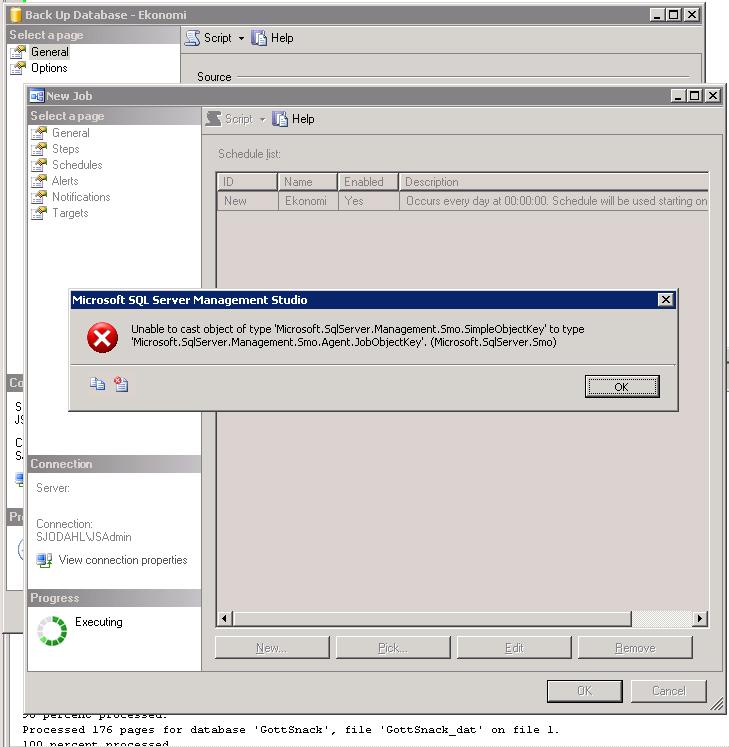Click New Job window title icon
This screenshot has height=747, width=729.
point(37,96)
